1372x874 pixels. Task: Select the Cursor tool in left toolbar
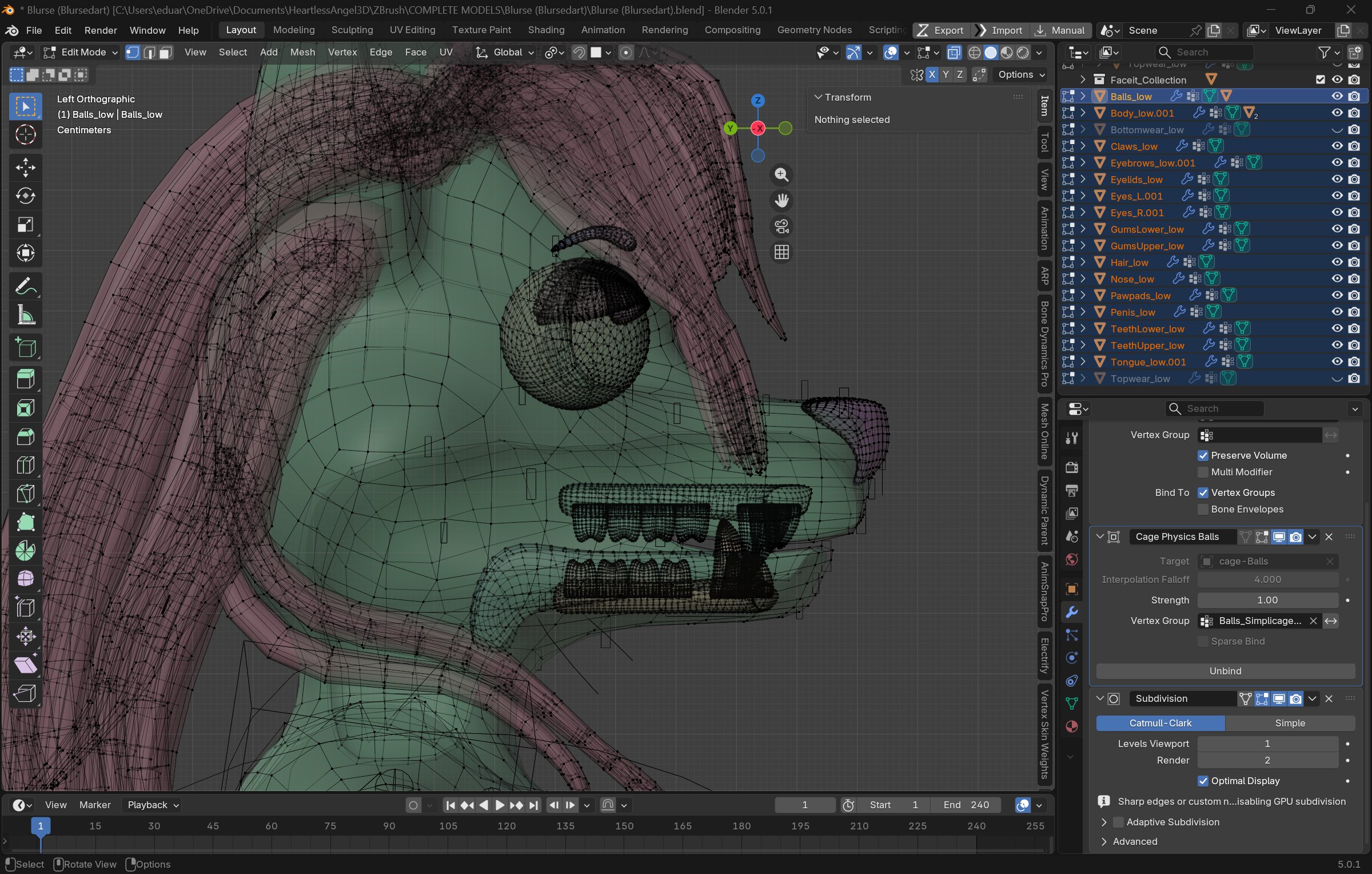(x=25, y=135)
